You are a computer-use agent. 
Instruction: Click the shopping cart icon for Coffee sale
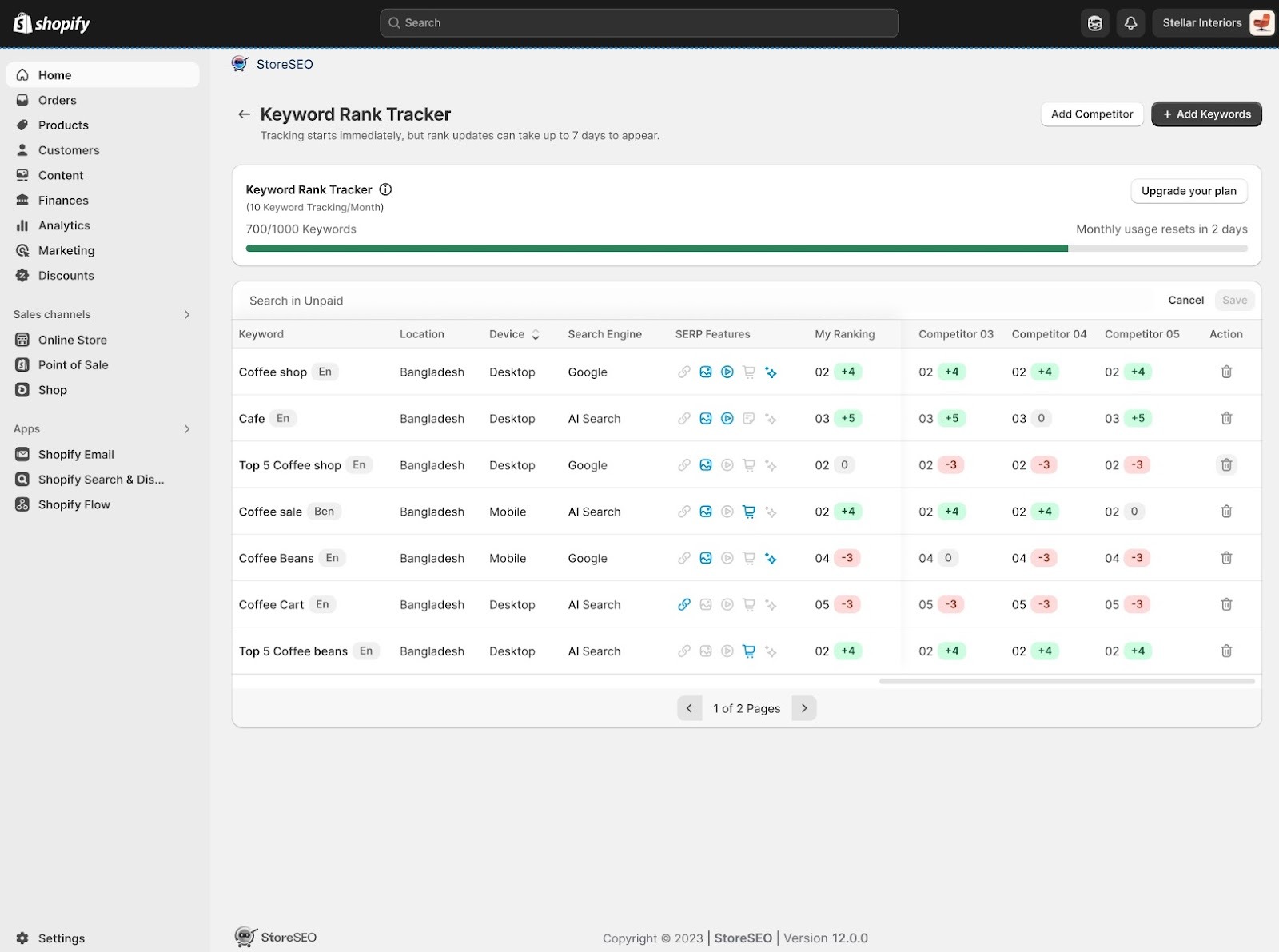tap(748, 512)
